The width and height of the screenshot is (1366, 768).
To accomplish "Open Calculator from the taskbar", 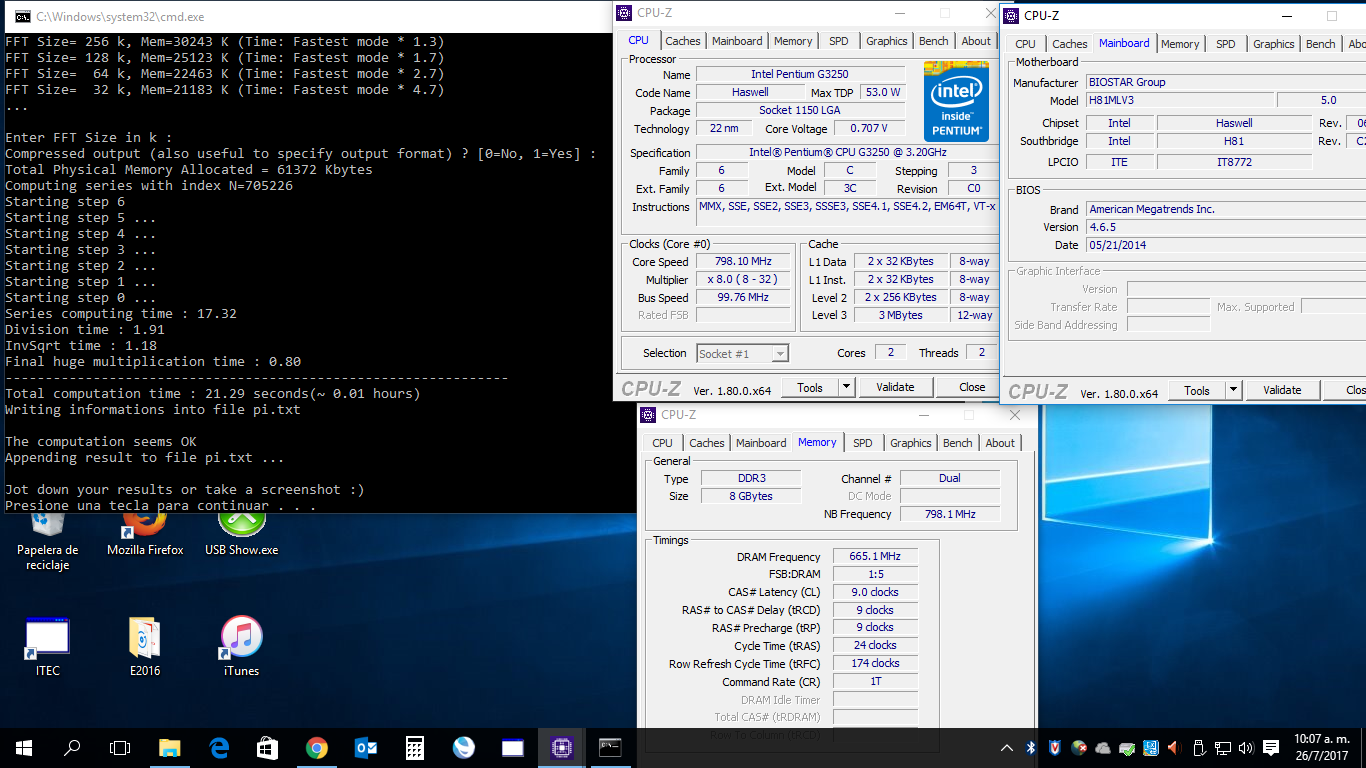I will point(414,748).
